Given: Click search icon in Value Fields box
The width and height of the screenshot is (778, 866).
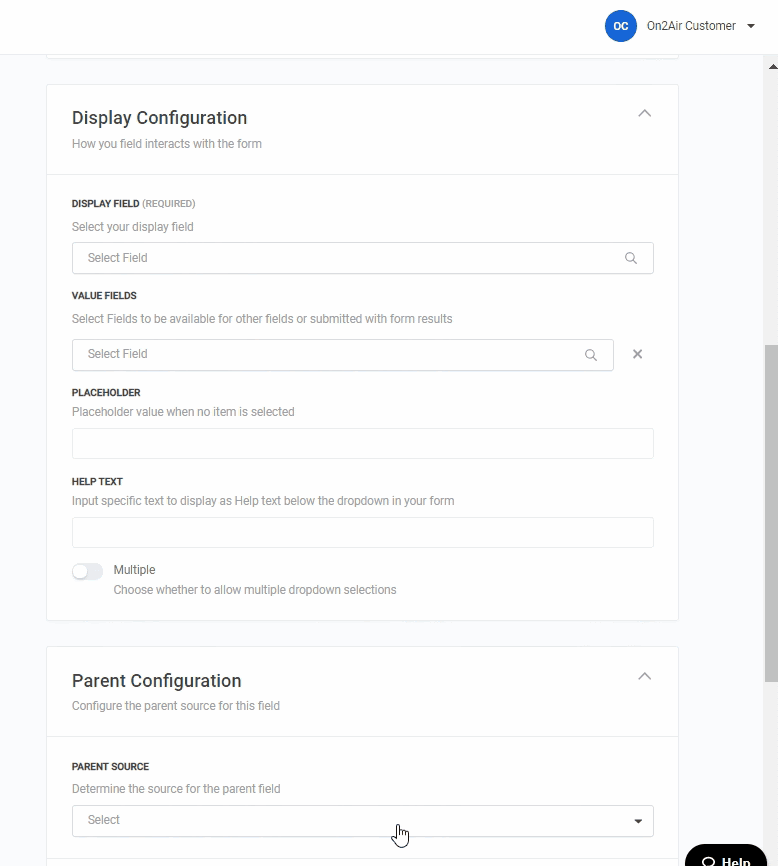Looking at the screenshot, I should (x=591, y=355).
